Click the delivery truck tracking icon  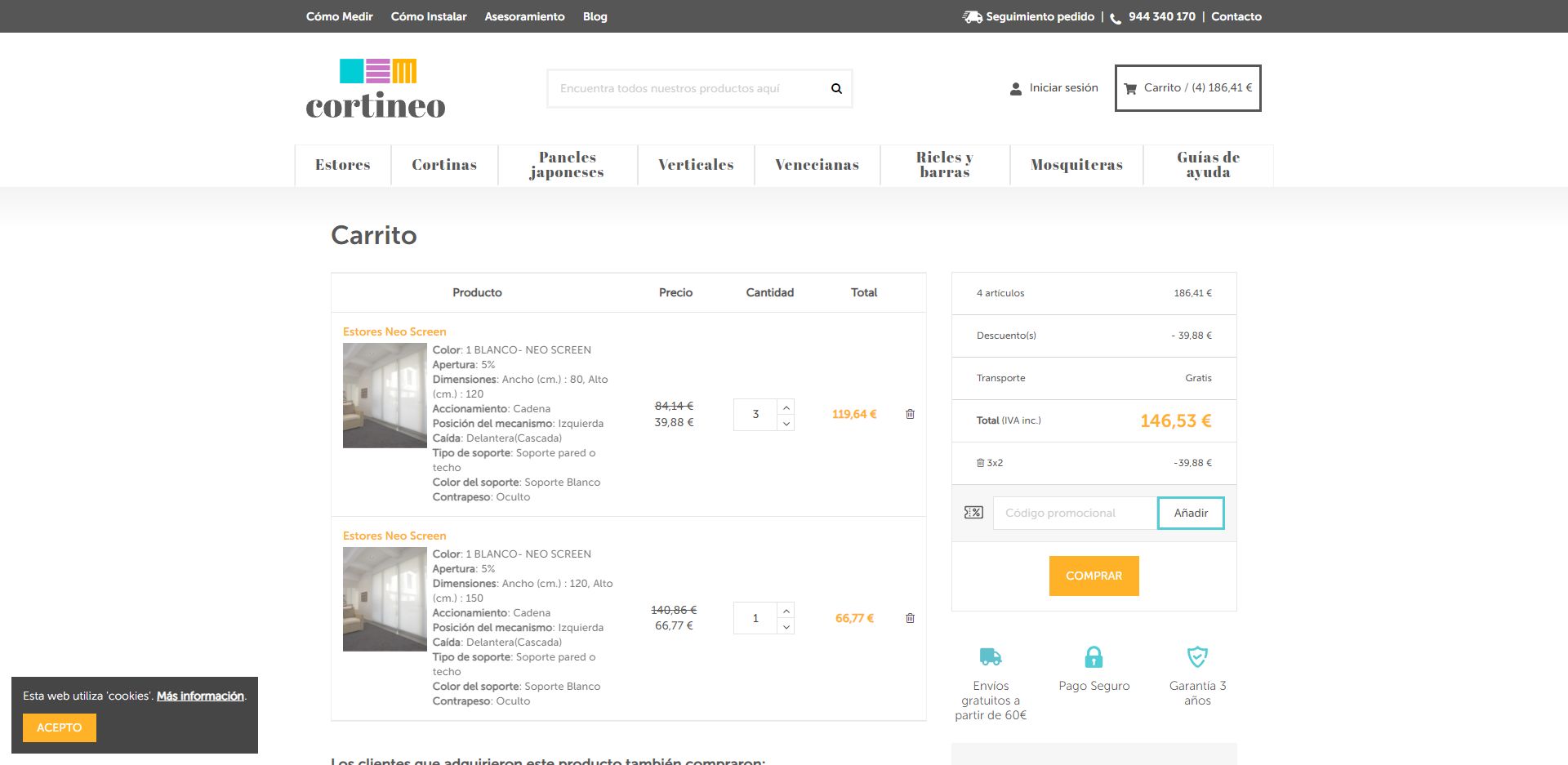[972, 16]
